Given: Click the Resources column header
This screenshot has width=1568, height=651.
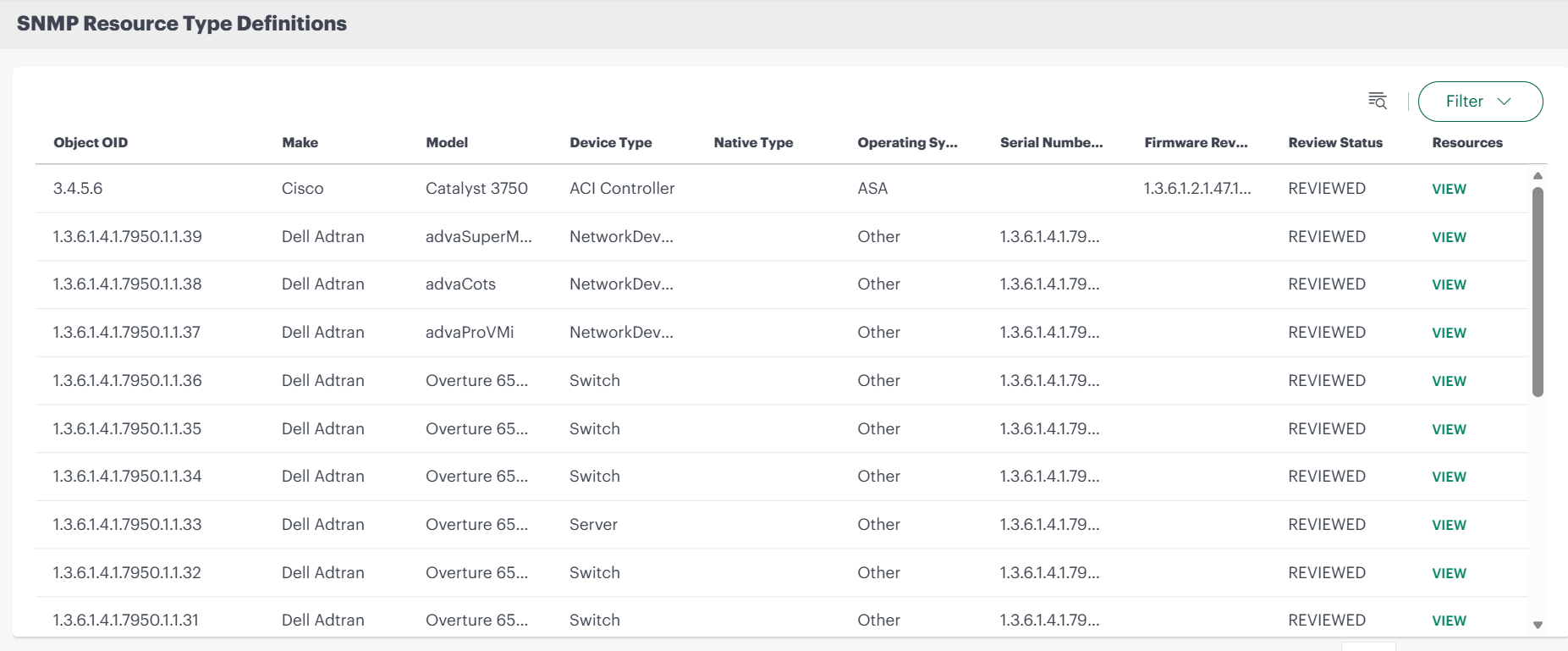Looking at the screenshot, I should click(x=1467, y=142).
